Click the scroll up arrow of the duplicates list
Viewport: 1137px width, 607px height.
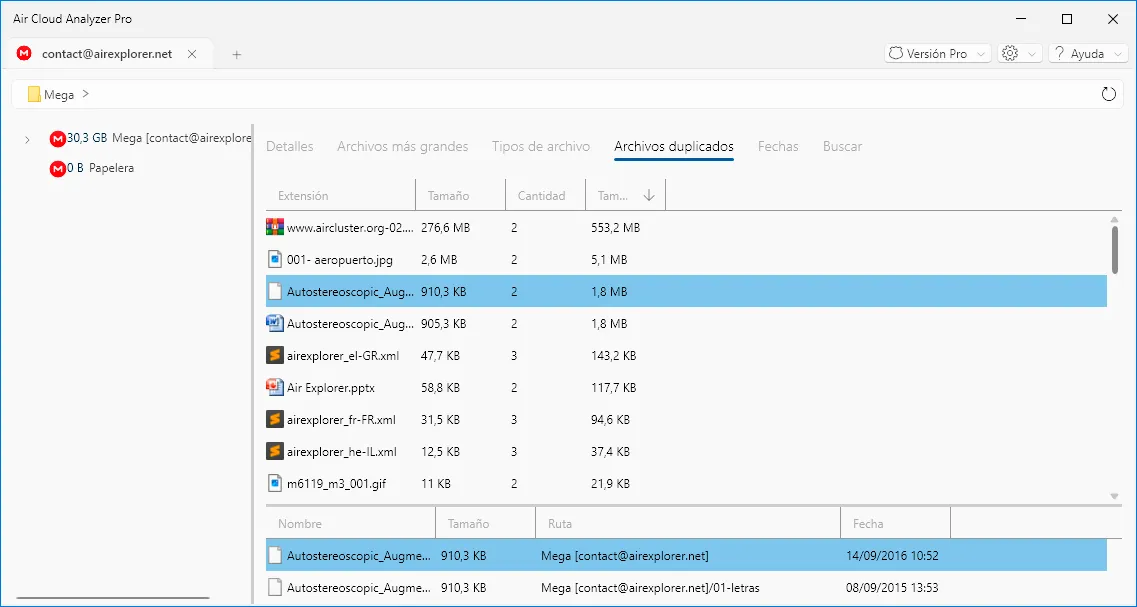click(x=1115, y=219)
